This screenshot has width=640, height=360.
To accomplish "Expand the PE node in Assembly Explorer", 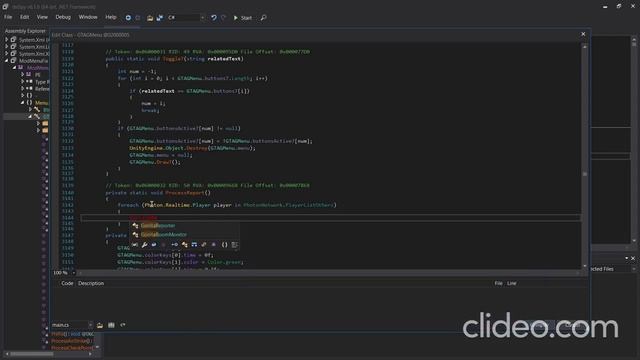I will (22, 75).
